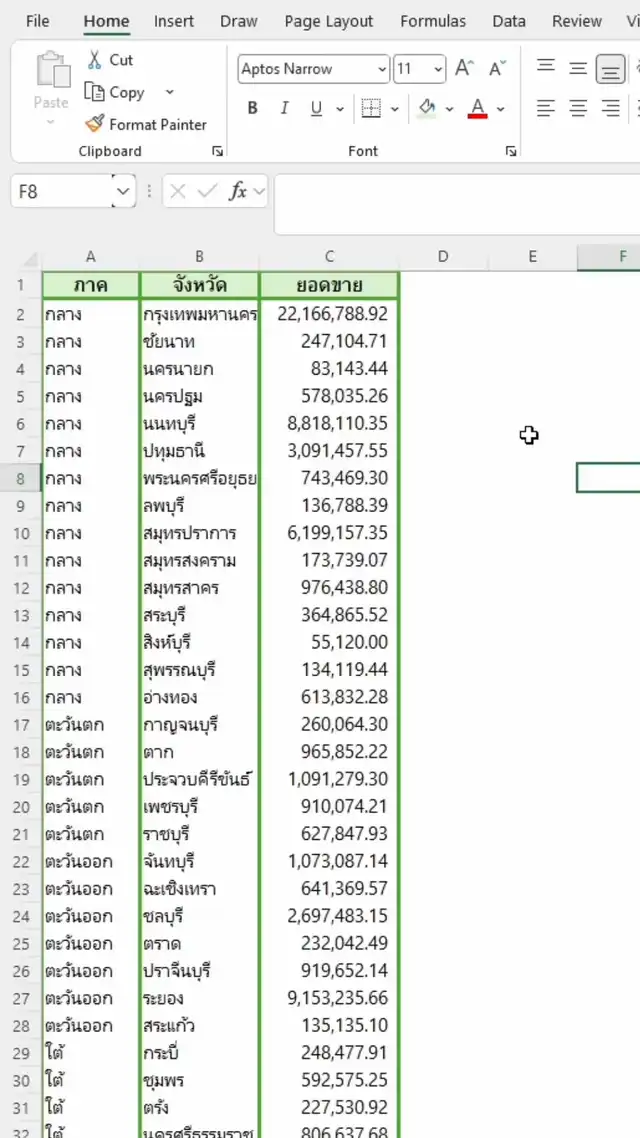
Task: Apply the red Font Color swatch
Action: click(477, 109)
